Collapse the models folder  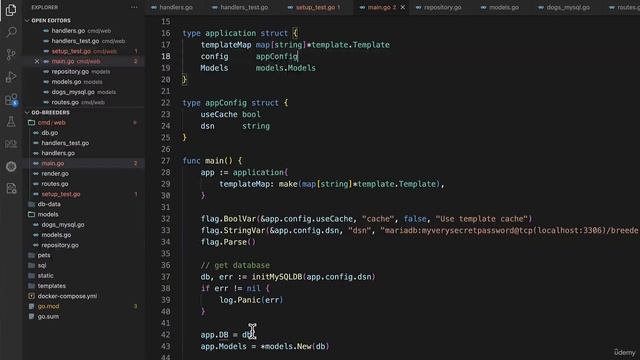(x=48, y=214)
